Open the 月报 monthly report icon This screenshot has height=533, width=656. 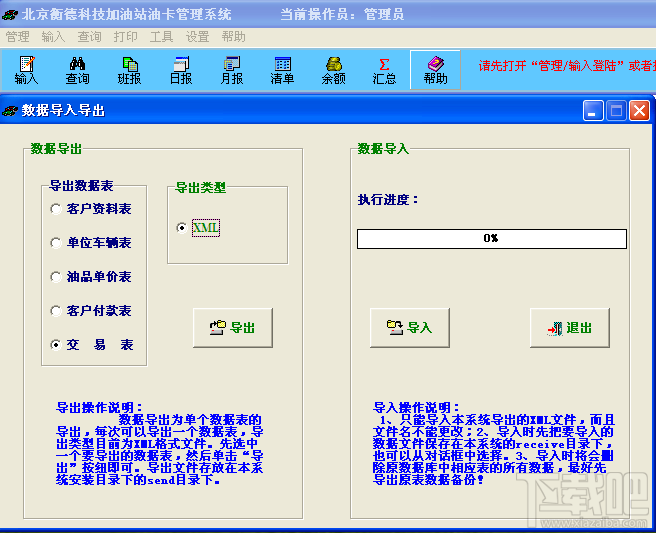pyautogui.click(x=232, y=70)
